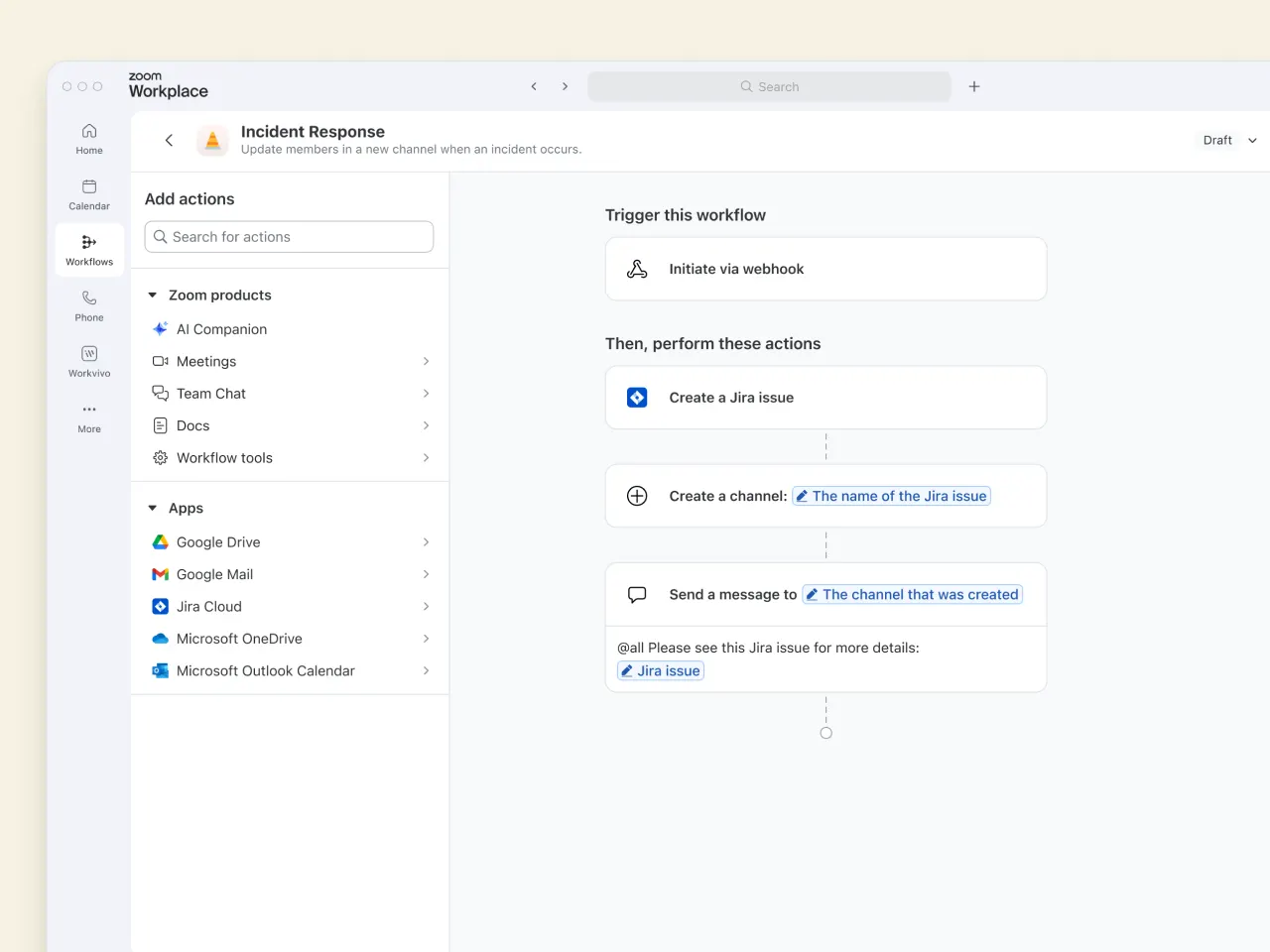Viewport: 1270px width, 952px height.
Task: Open the Draft status dropdown
Action: point(1229,140)
